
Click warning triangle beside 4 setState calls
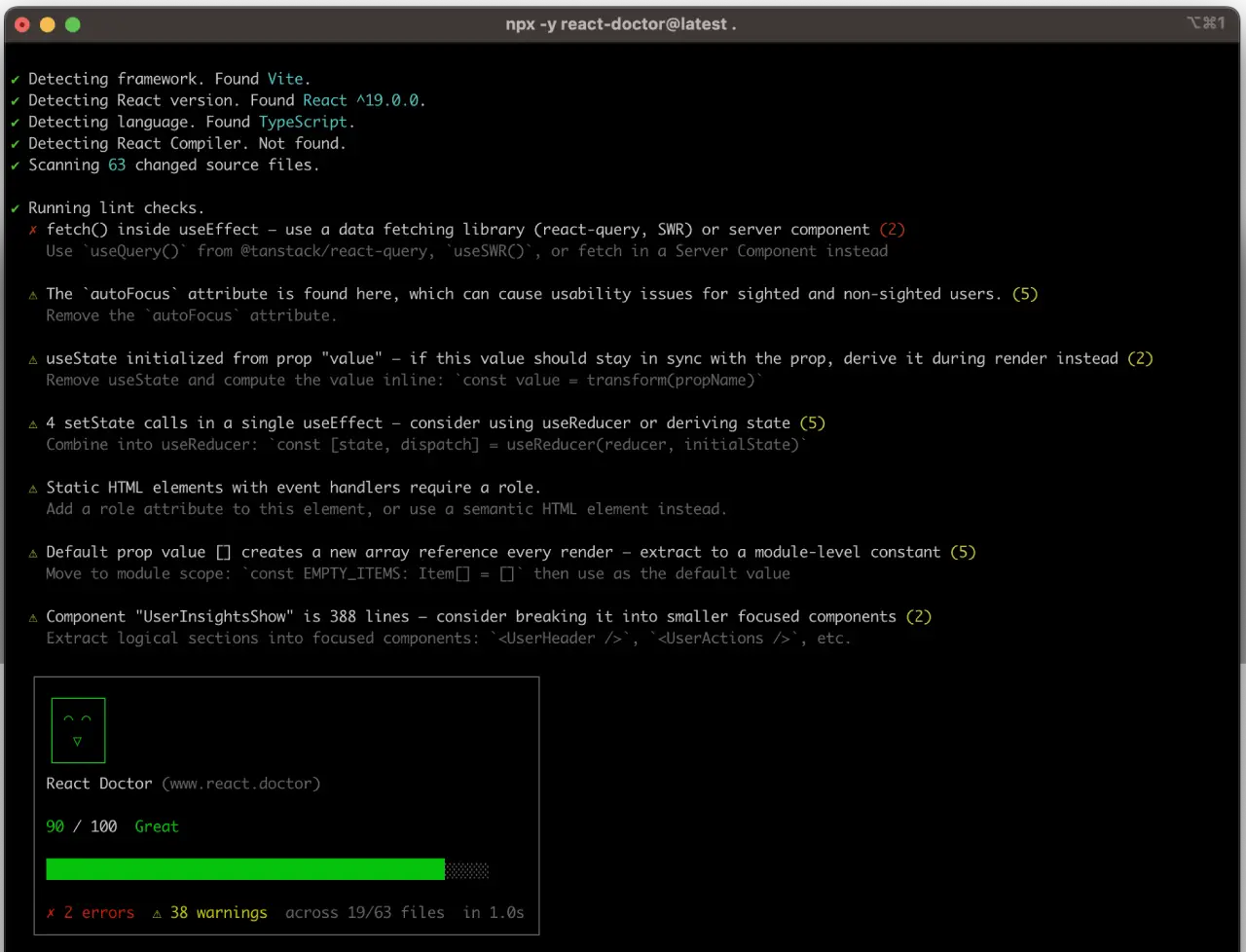33,423
